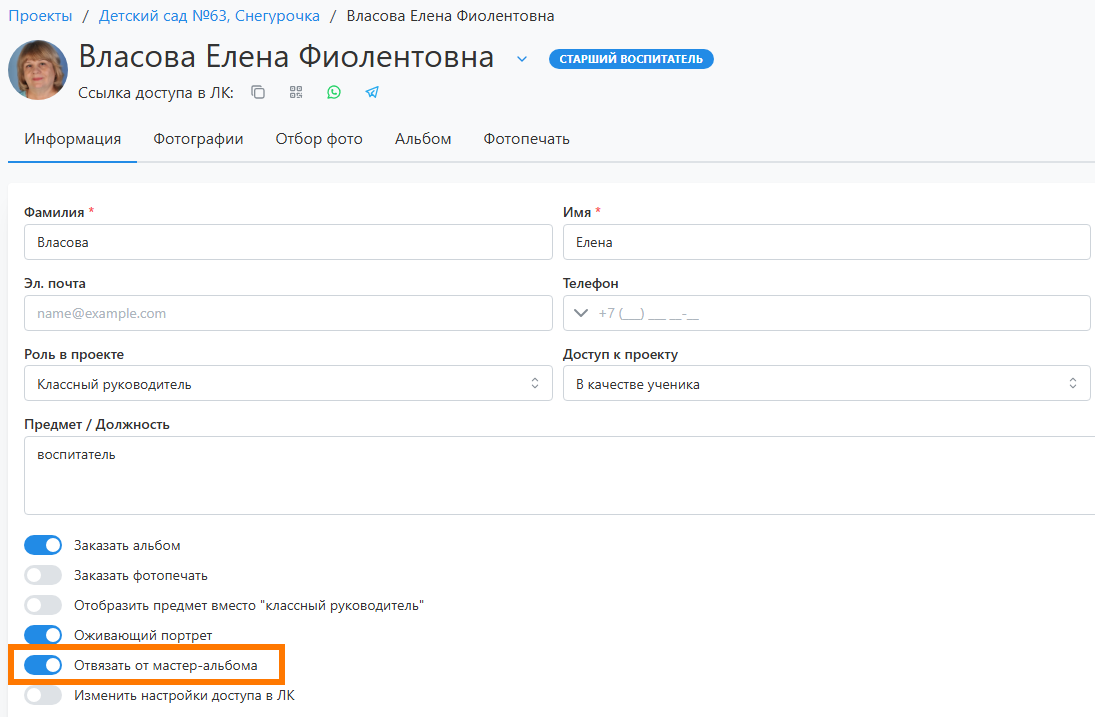The image size is (1095, 717).
Task: Share access link via WhatsApp
Action: [x=334, y=92]
